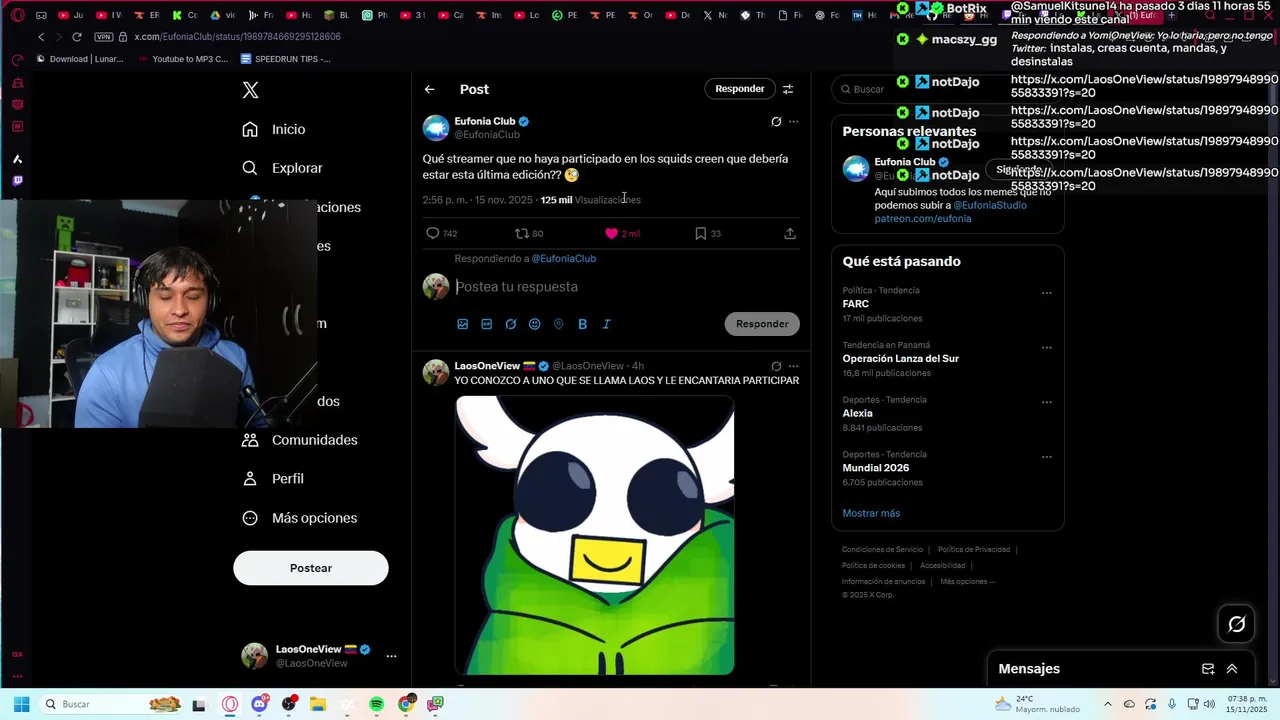Open Perfil in the sidebar
1280x720 pixels.
[273, 479]
